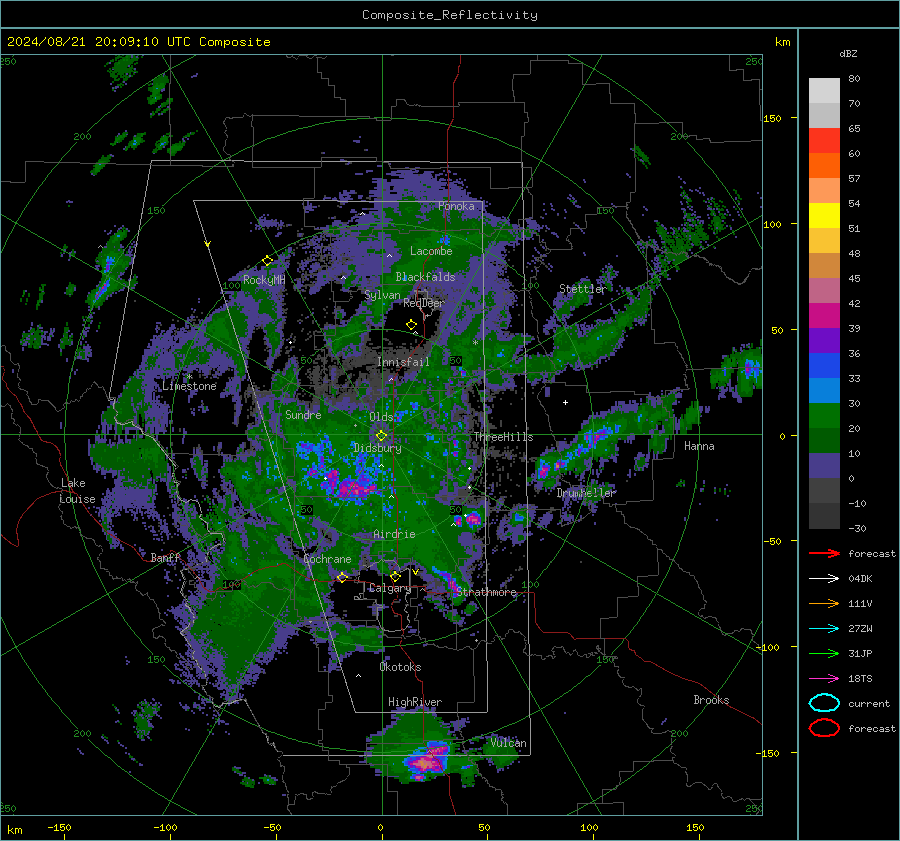Click the RedDeer city label
900x841 pixels.
424,303
